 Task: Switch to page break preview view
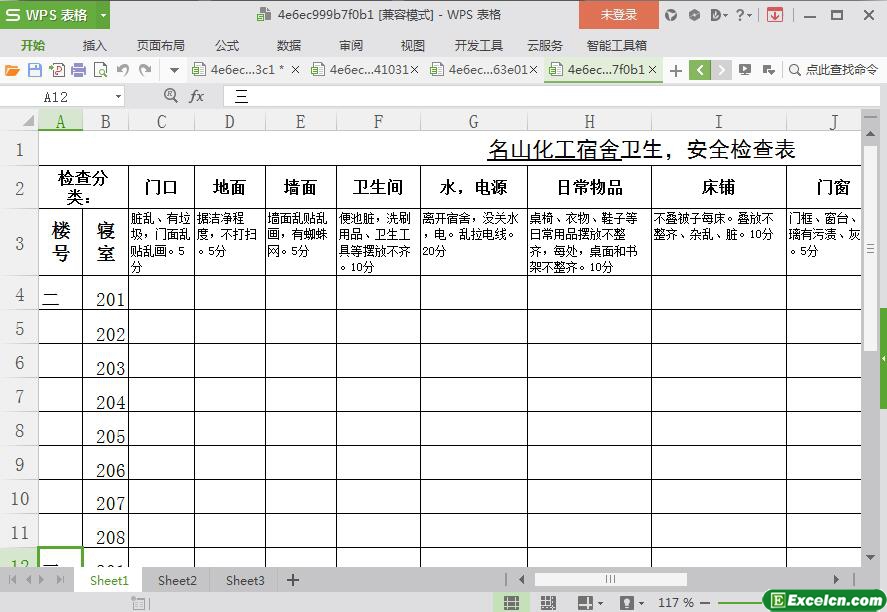(x=548, y=603)
